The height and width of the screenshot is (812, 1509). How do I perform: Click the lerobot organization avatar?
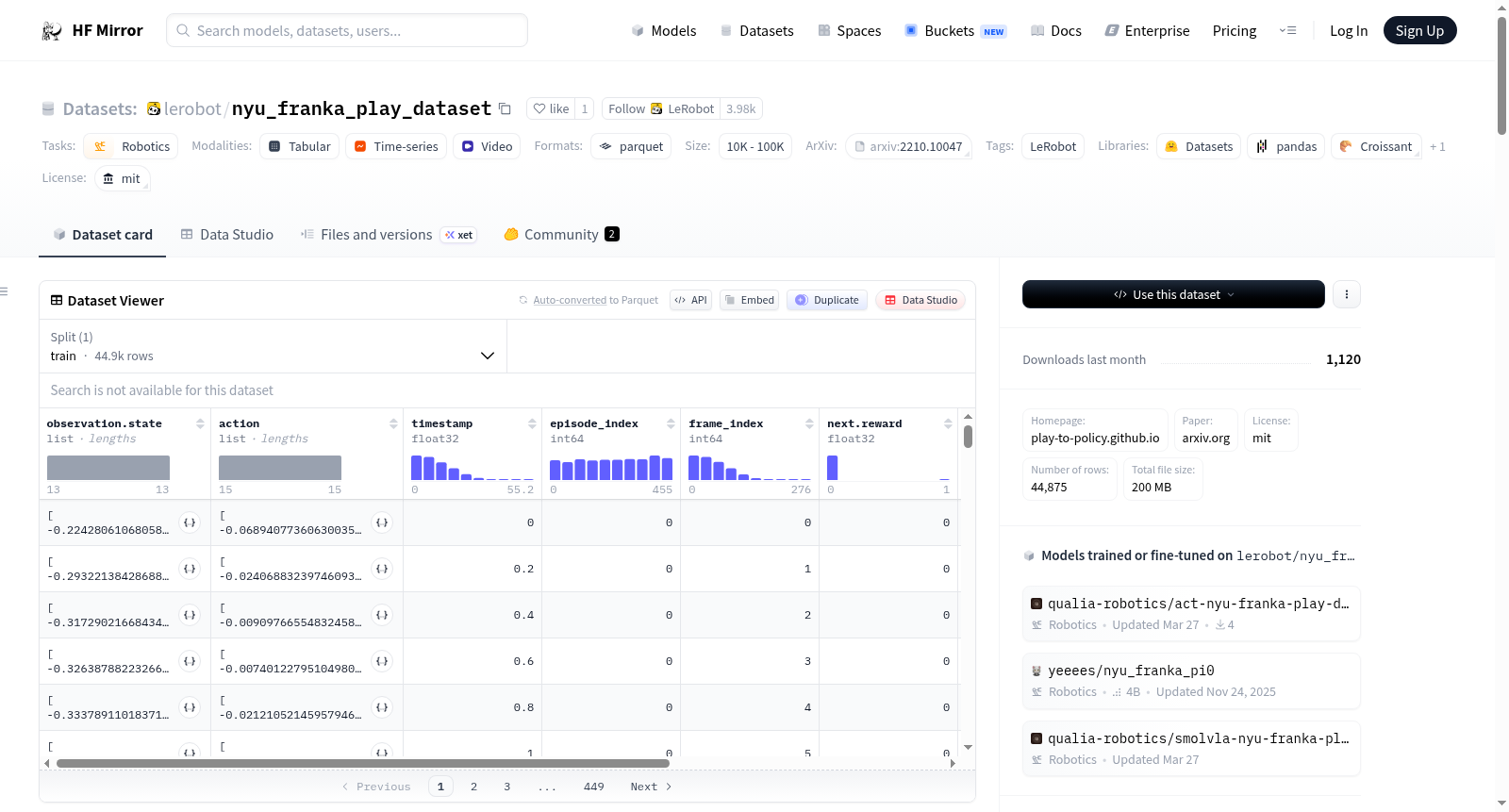(x=154, y=108)
